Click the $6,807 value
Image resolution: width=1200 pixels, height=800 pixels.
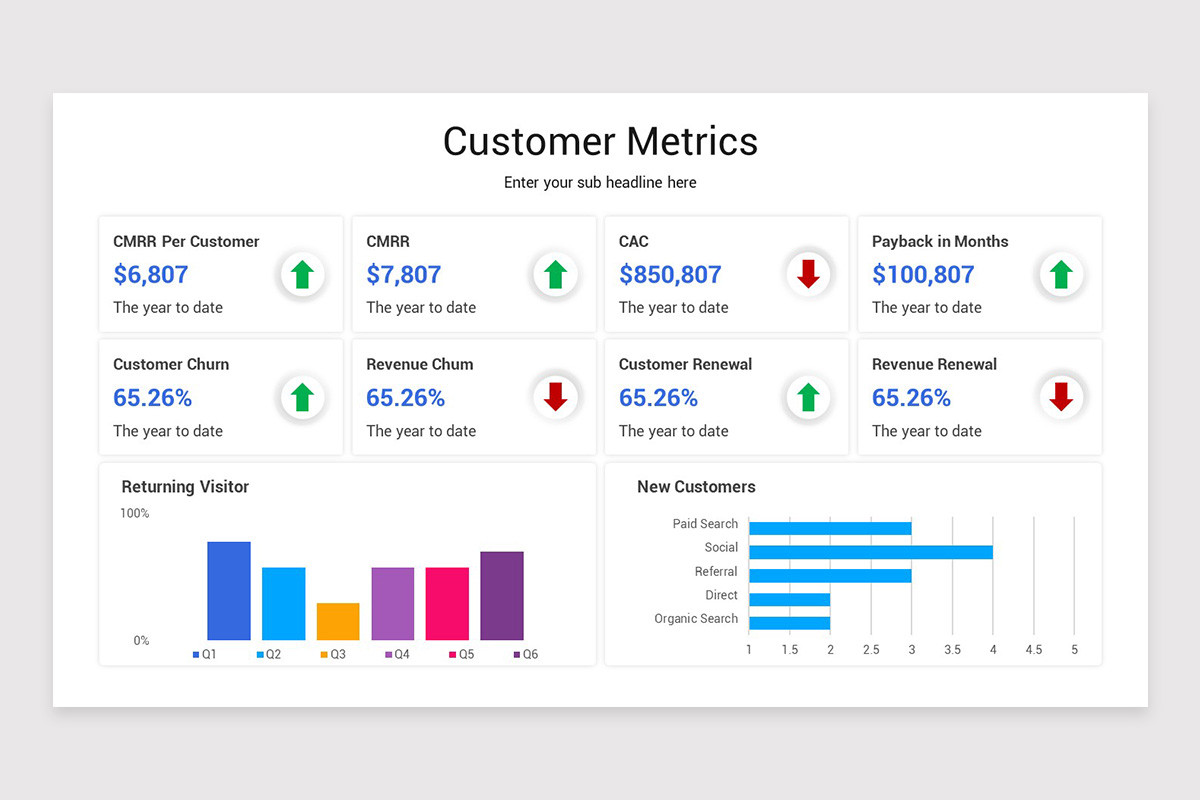151,274
